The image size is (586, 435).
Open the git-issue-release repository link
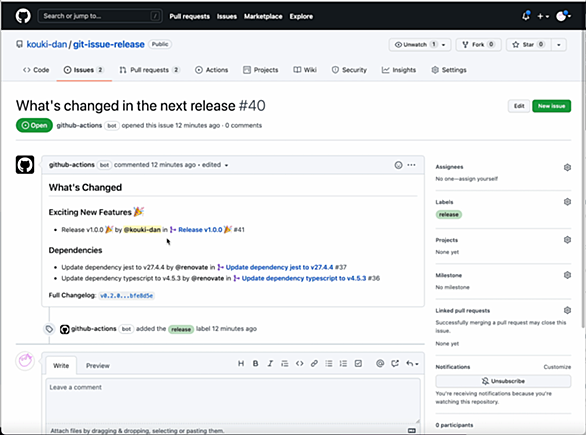point(109,44)
